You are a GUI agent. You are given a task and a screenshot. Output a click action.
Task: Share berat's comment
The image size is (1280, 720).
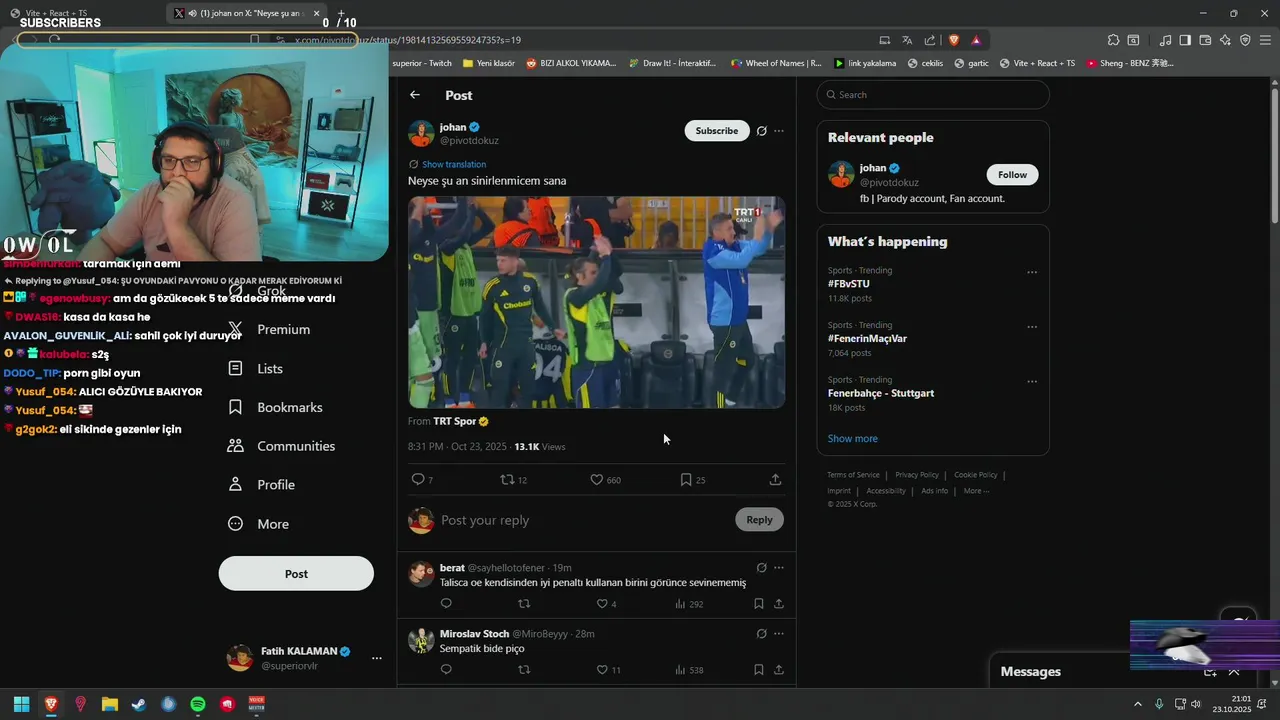coord(779,604)
